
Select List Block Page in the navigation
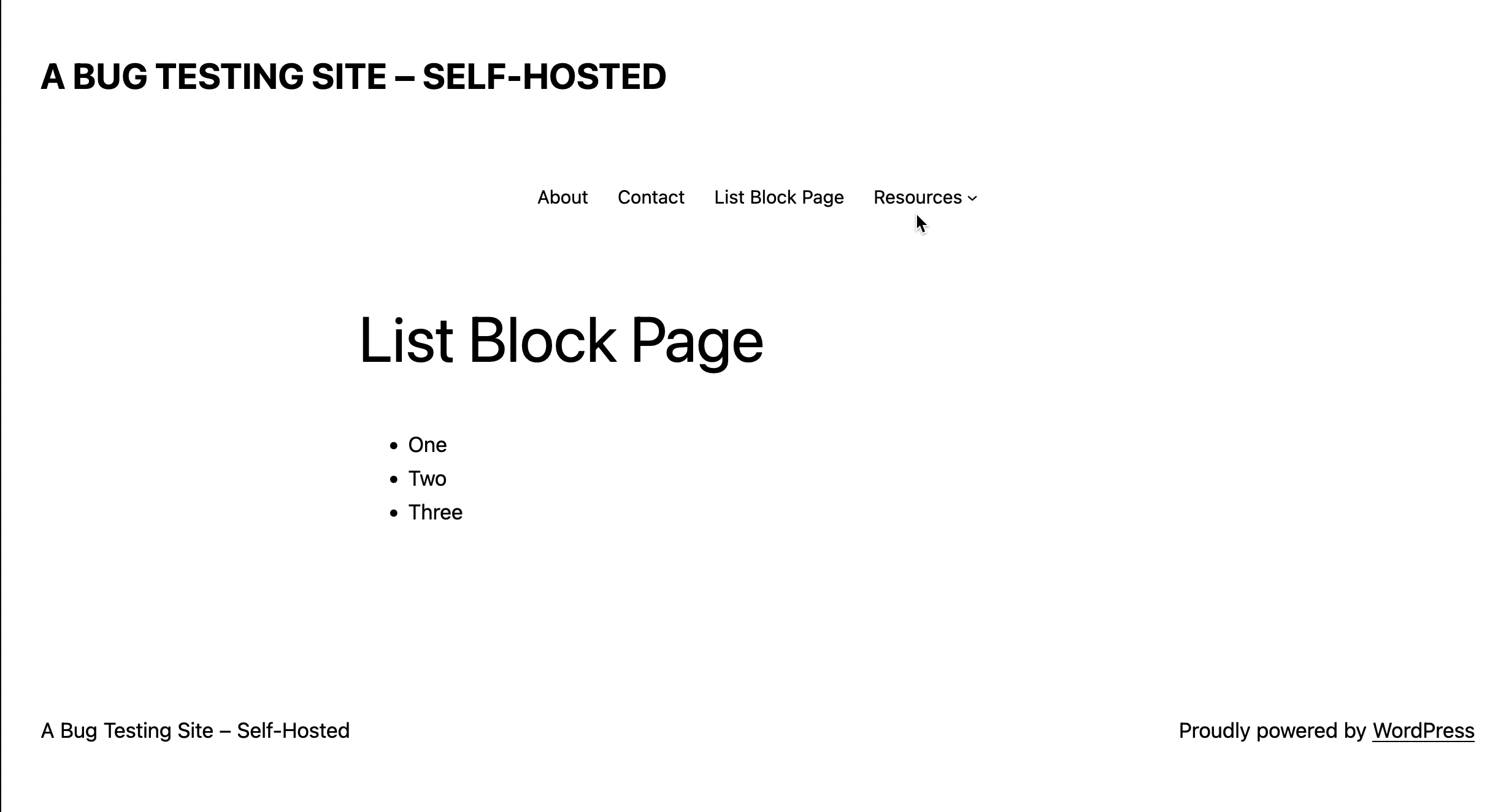(778, 197)
